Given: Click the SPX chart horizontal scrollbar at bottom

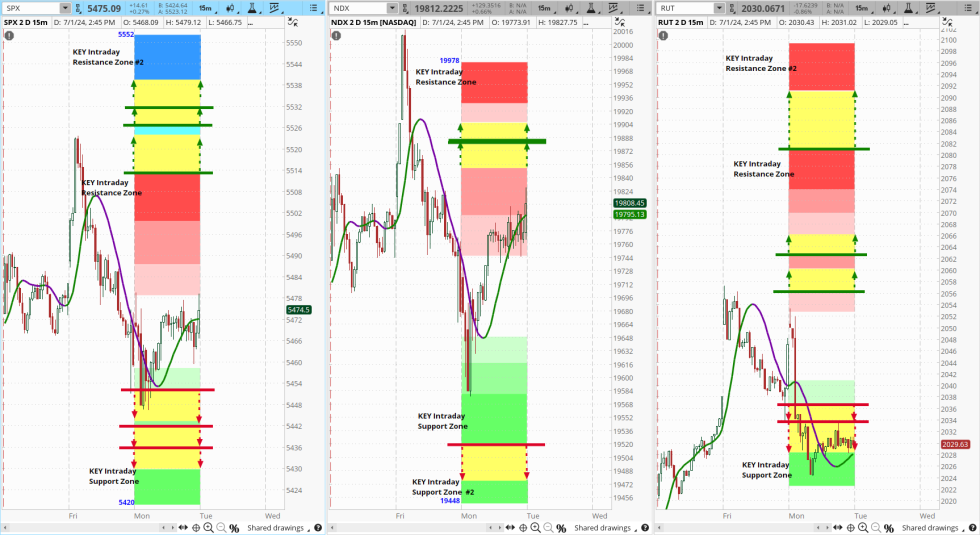Looking at the screenshot, I should 150,526.
